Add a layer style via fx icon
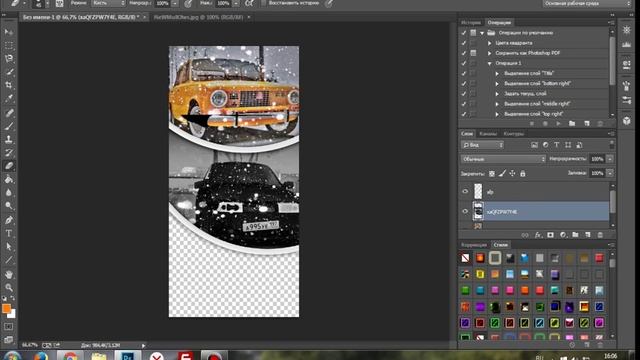This screenshot has height=360, width=640. [538, 235]
